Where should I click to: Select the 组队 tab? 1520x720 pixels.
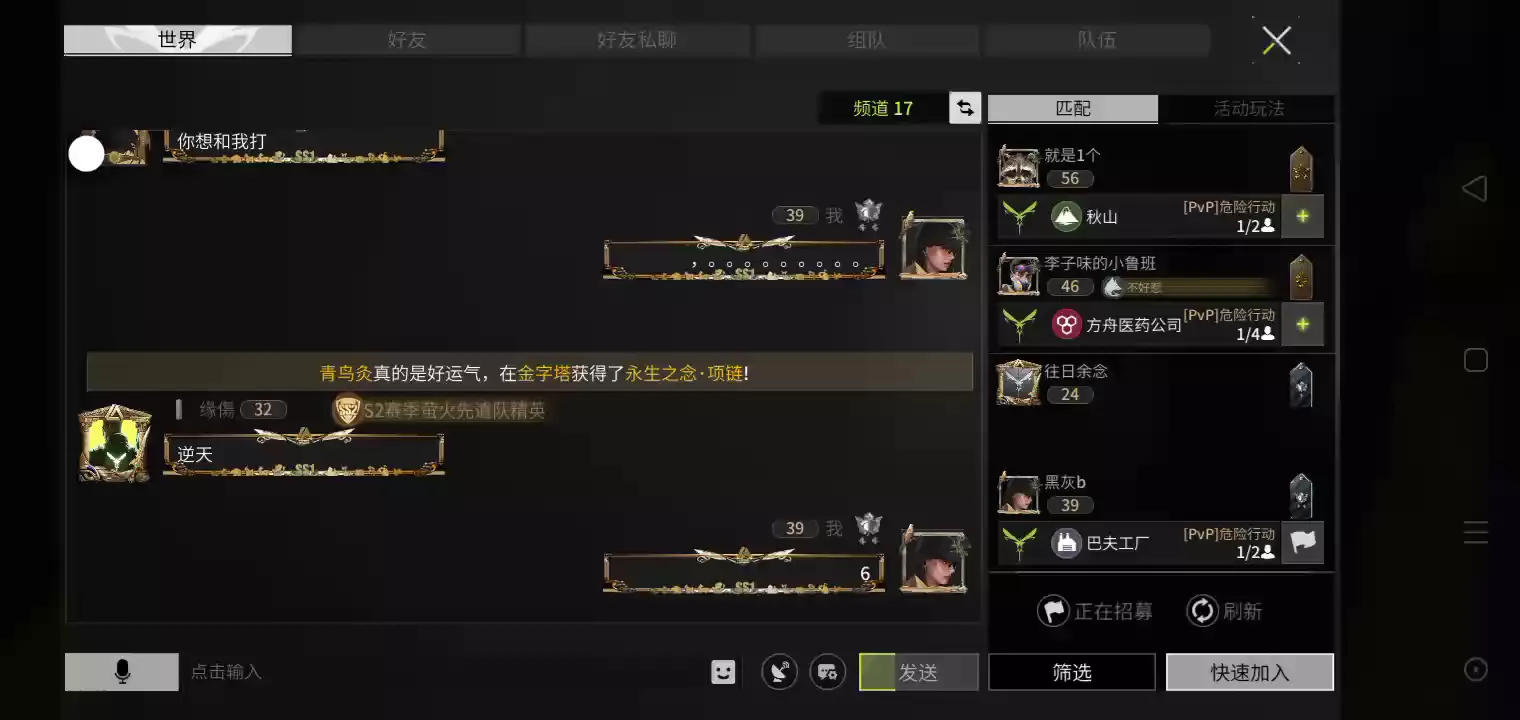pos(867,40)
